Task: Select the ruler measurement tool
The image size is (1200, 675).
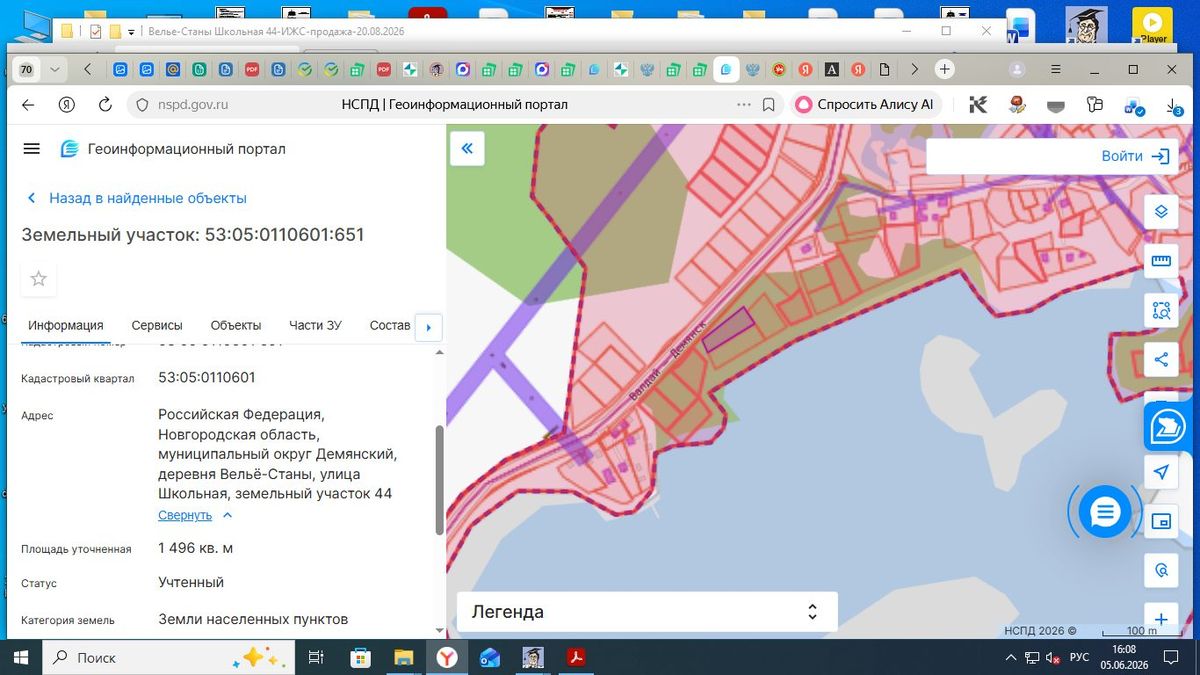Action: click(1161, 262)
